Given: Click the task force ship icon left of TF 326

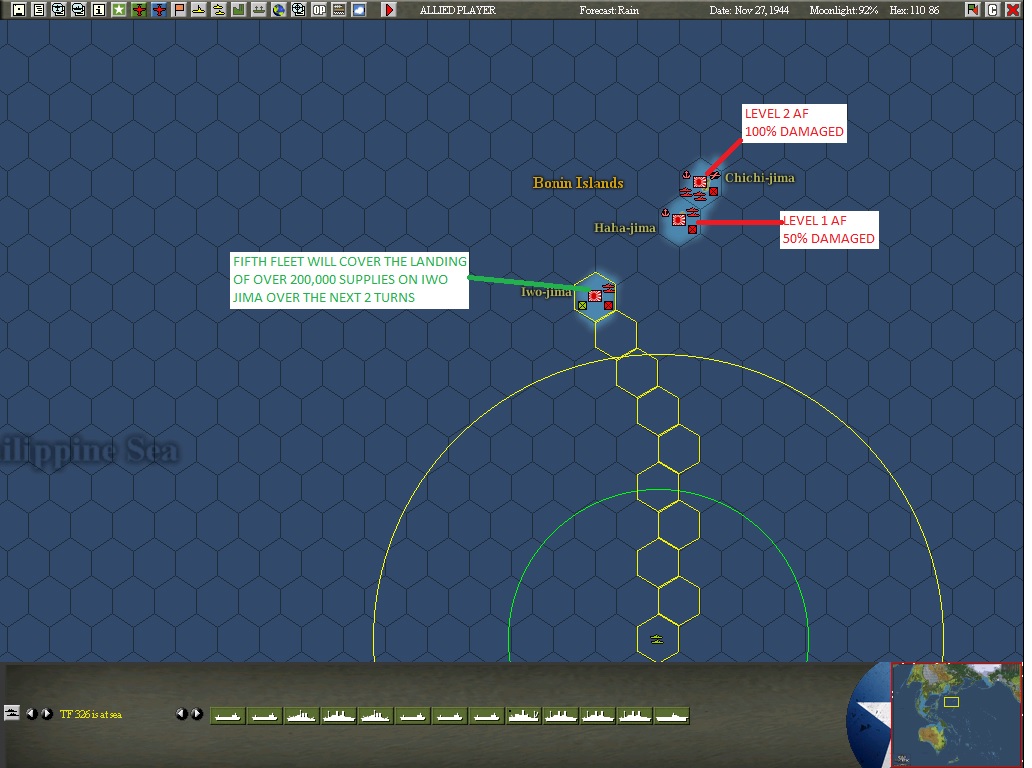Looking at the screenshot, I should pos(12,713).
